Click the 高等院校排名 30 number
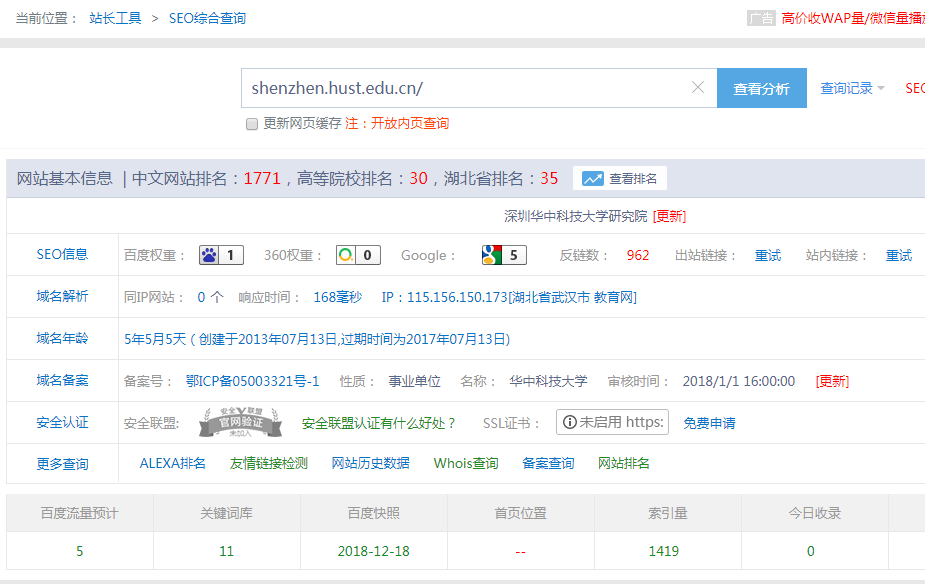 point(418,178)
